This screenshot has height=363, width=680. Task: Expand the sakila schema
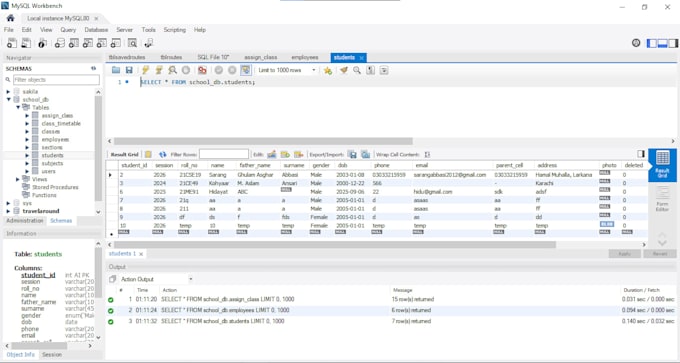(8, 92)
